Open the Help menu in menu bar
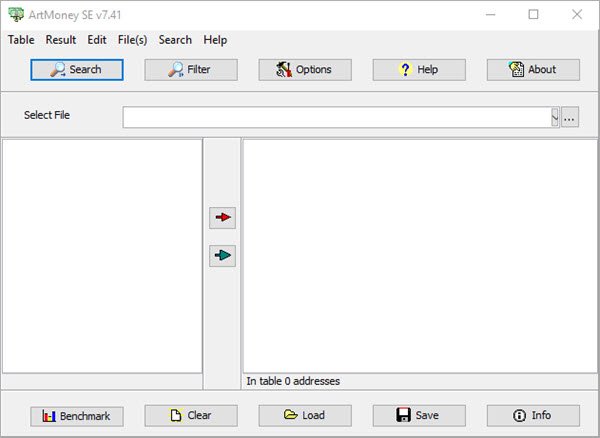This screenshot has width=600, height=438. (215, 40)
